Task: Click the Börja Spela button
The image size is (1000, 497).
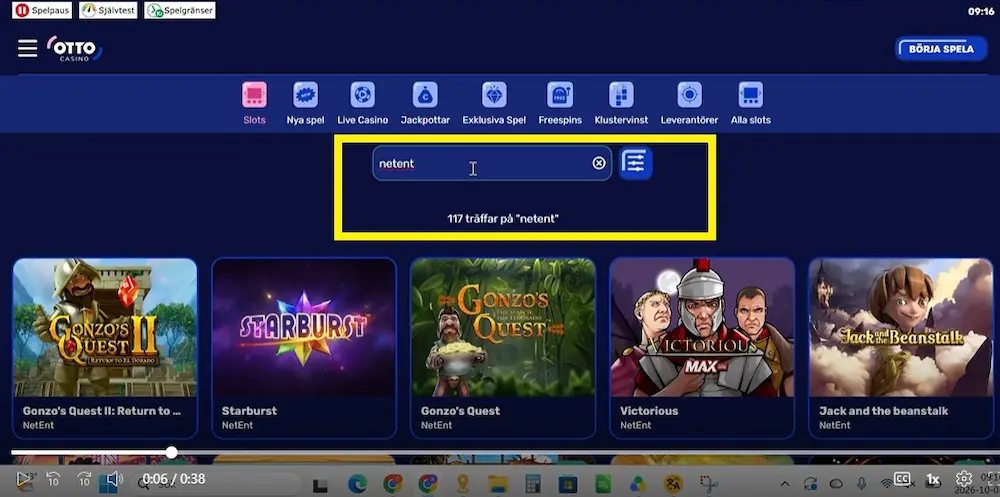Action: click(941, 49)
